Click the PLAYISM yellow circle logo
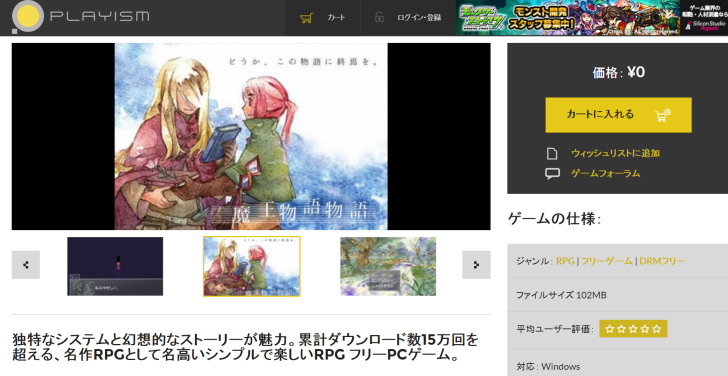728x376 pixels. 27,17
